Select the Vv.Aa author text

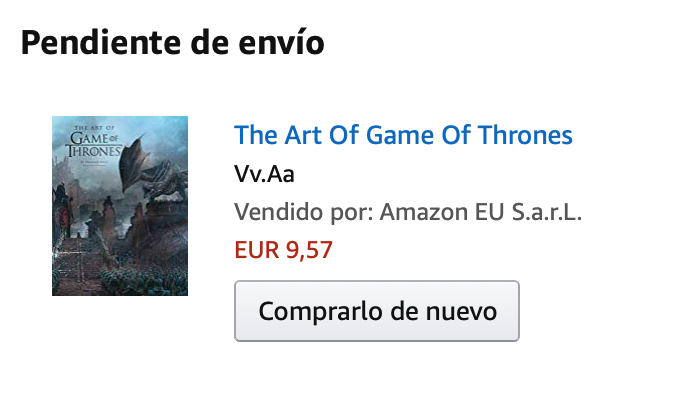(x=264, y=174)
